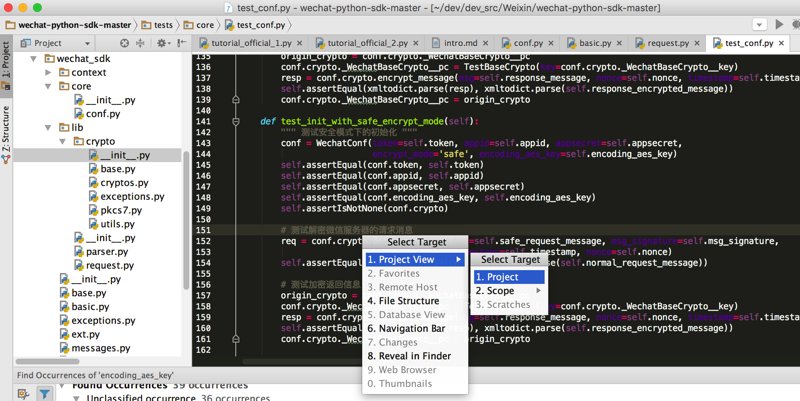The width and height of the screenshot is (800, 401).
Task: Collapse the core folder arrow in tree
Action: coord(48,86)
